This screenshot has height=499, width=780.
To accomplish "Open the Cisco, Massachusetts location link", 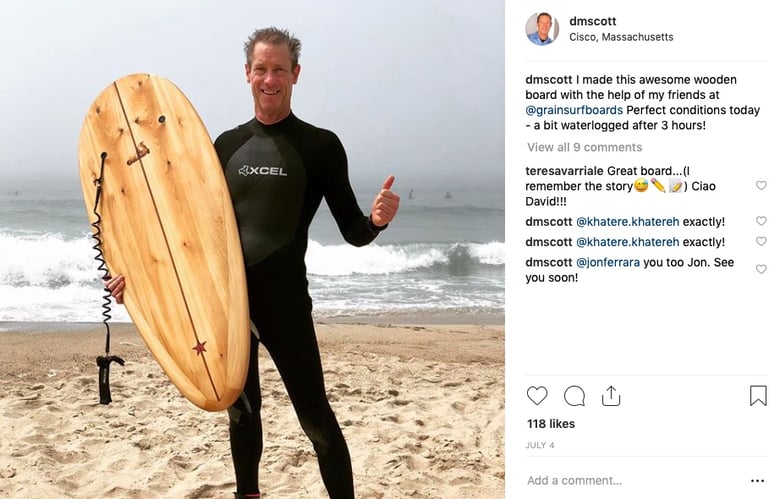I will [x=621, y=37].
